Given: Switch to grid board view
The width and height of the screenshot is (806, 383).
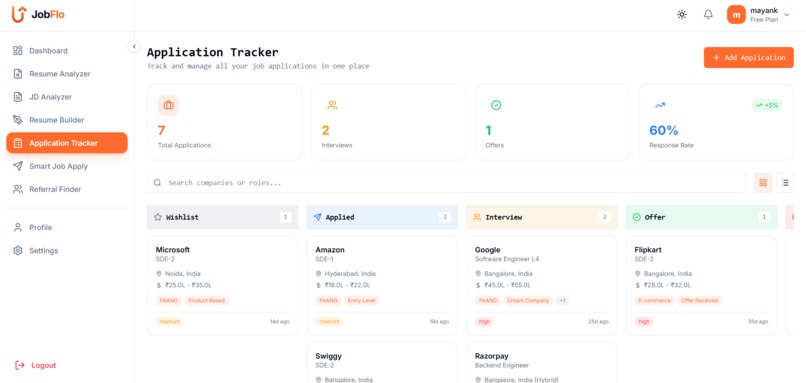Looking at the screenshot, I should (x=763, y=183).
